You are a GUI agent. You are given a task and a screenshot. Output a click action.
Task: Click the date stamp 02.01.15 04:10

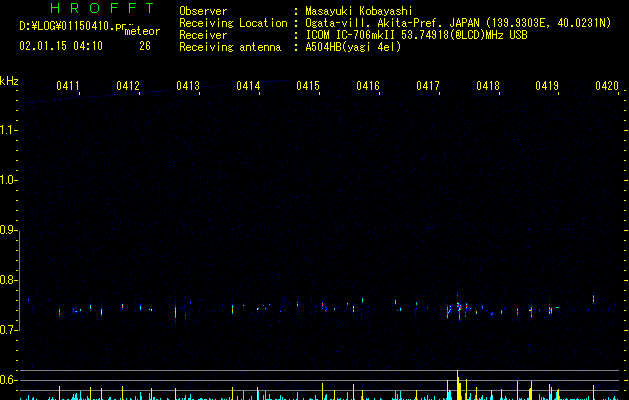click(61, 46)
